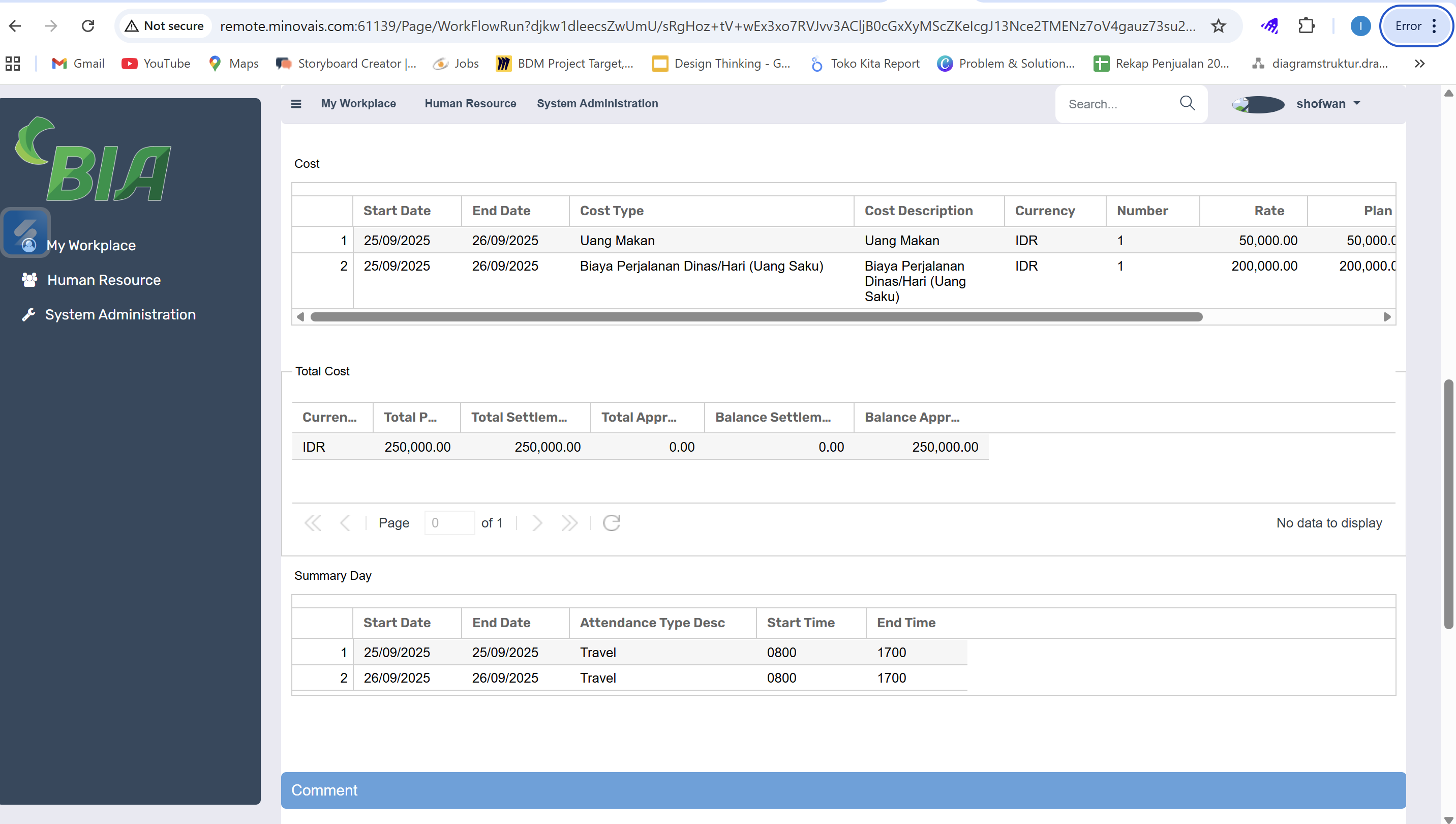The height and width of the screenshot is (824, 1456).
Task: Open Human Resource in sidebar
Action: point(104,280)
